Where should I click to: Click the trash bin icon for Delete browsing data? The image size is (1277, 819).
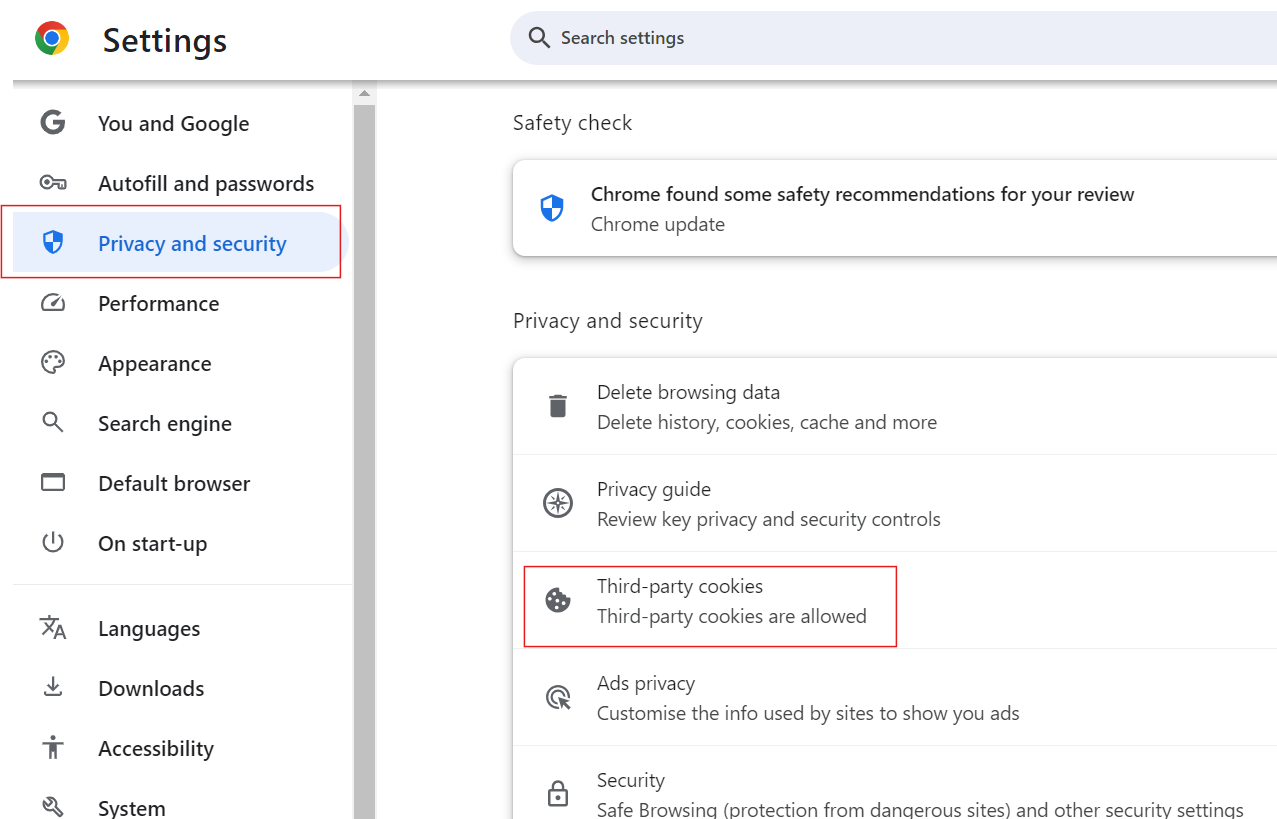point(557,406)
